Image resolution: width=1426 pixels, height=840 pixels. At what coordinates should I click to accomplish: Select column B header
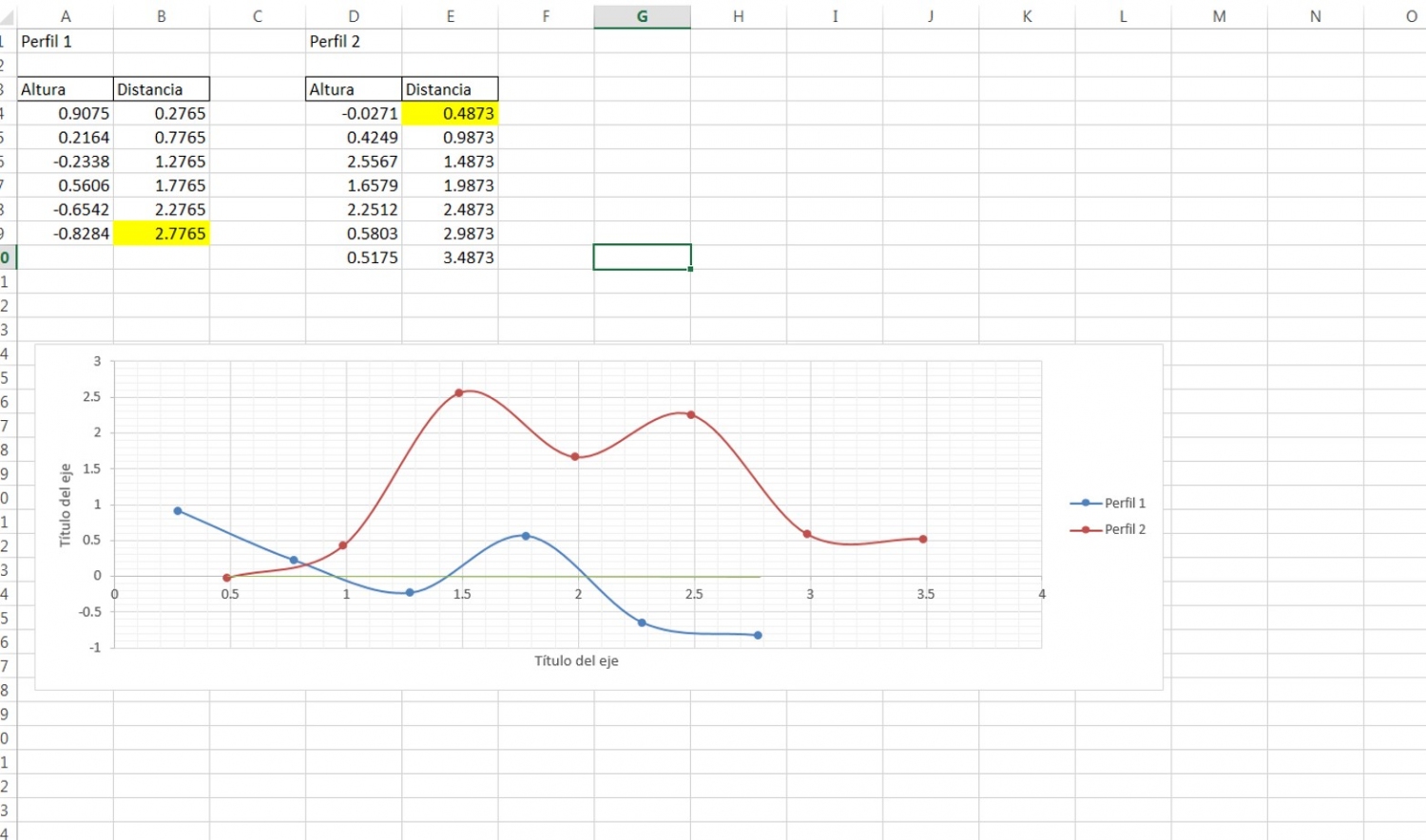tap(162, 16)
